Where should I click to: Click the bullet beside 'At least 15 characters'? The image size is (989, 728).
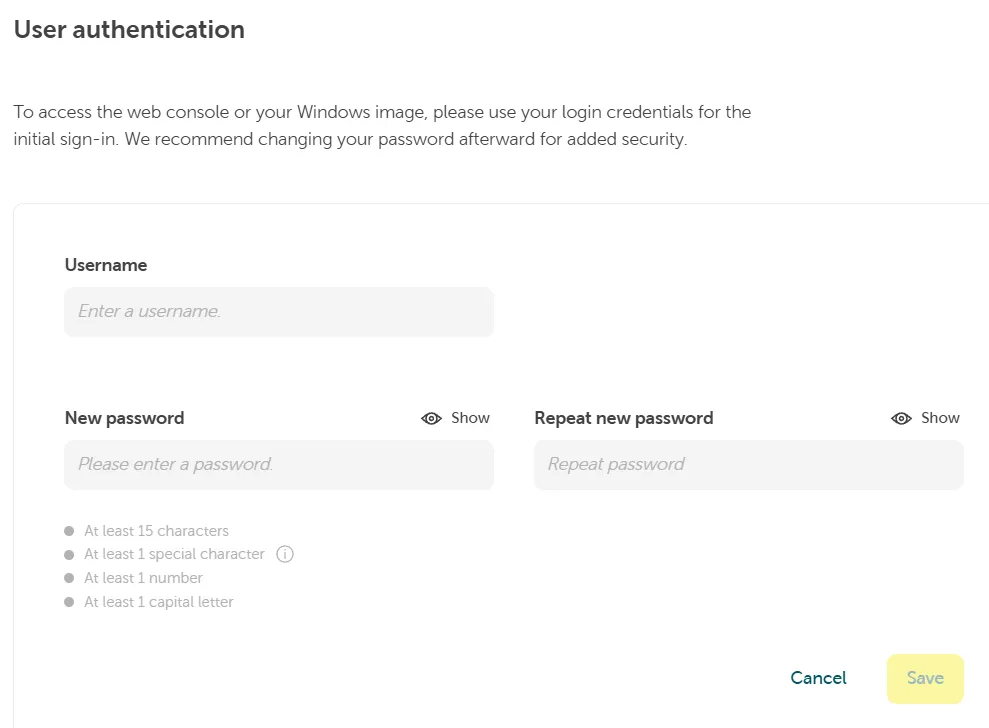pos(68,530)
